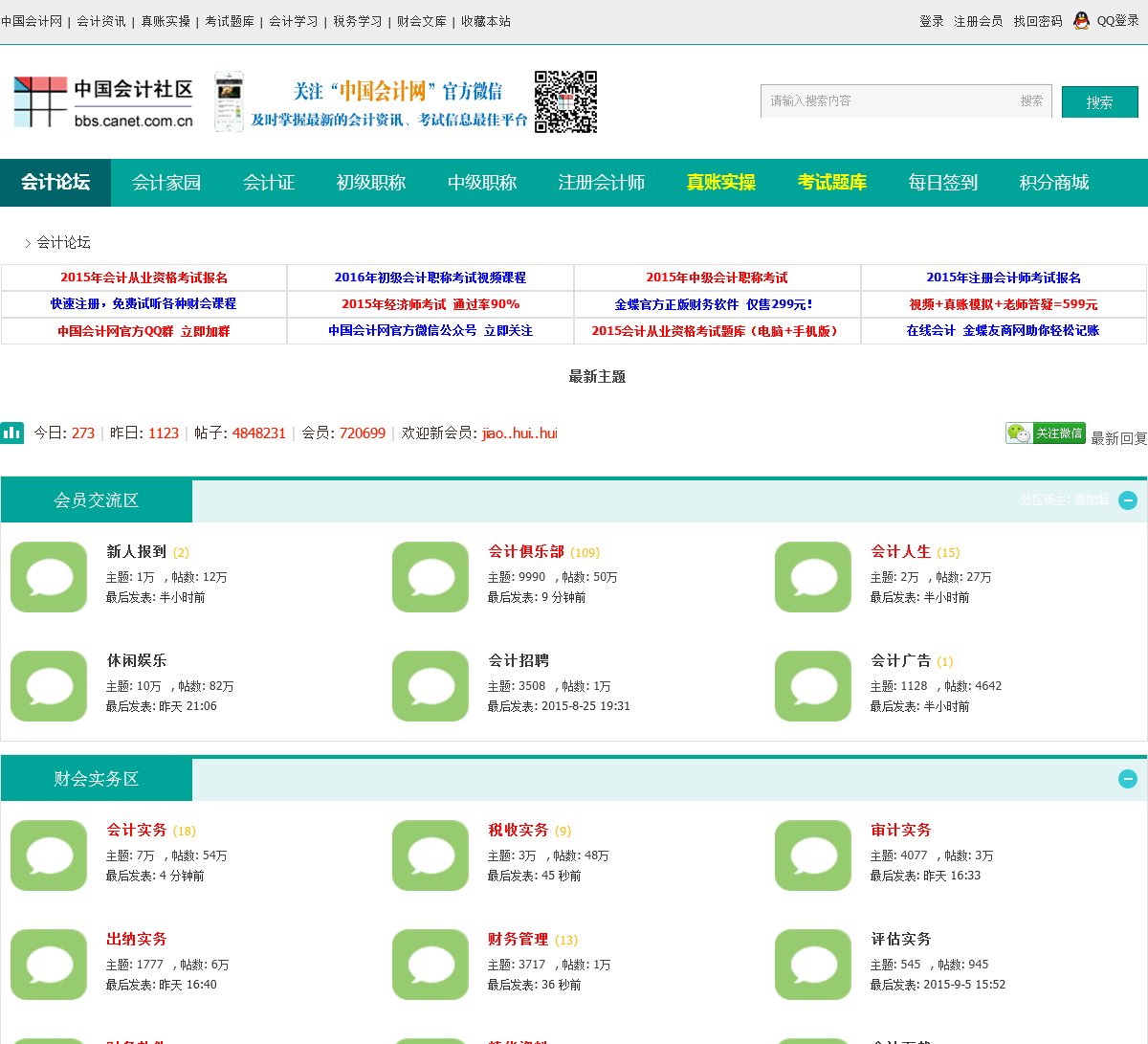The width and height of the screenshot is (1148, 1044).
Task: Click the 会计俱乐部 forum speech bubble icon
Action: [x=430, y=577]
